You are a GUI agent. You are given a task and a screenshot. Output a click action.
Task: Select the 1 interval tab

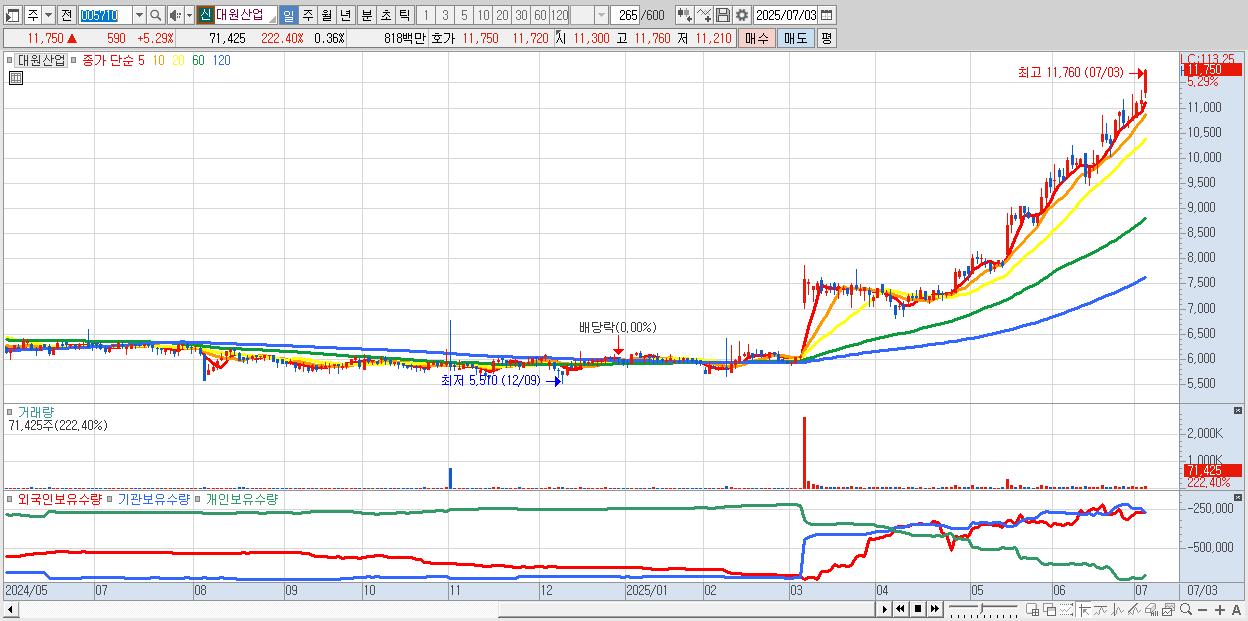(425, 15)
